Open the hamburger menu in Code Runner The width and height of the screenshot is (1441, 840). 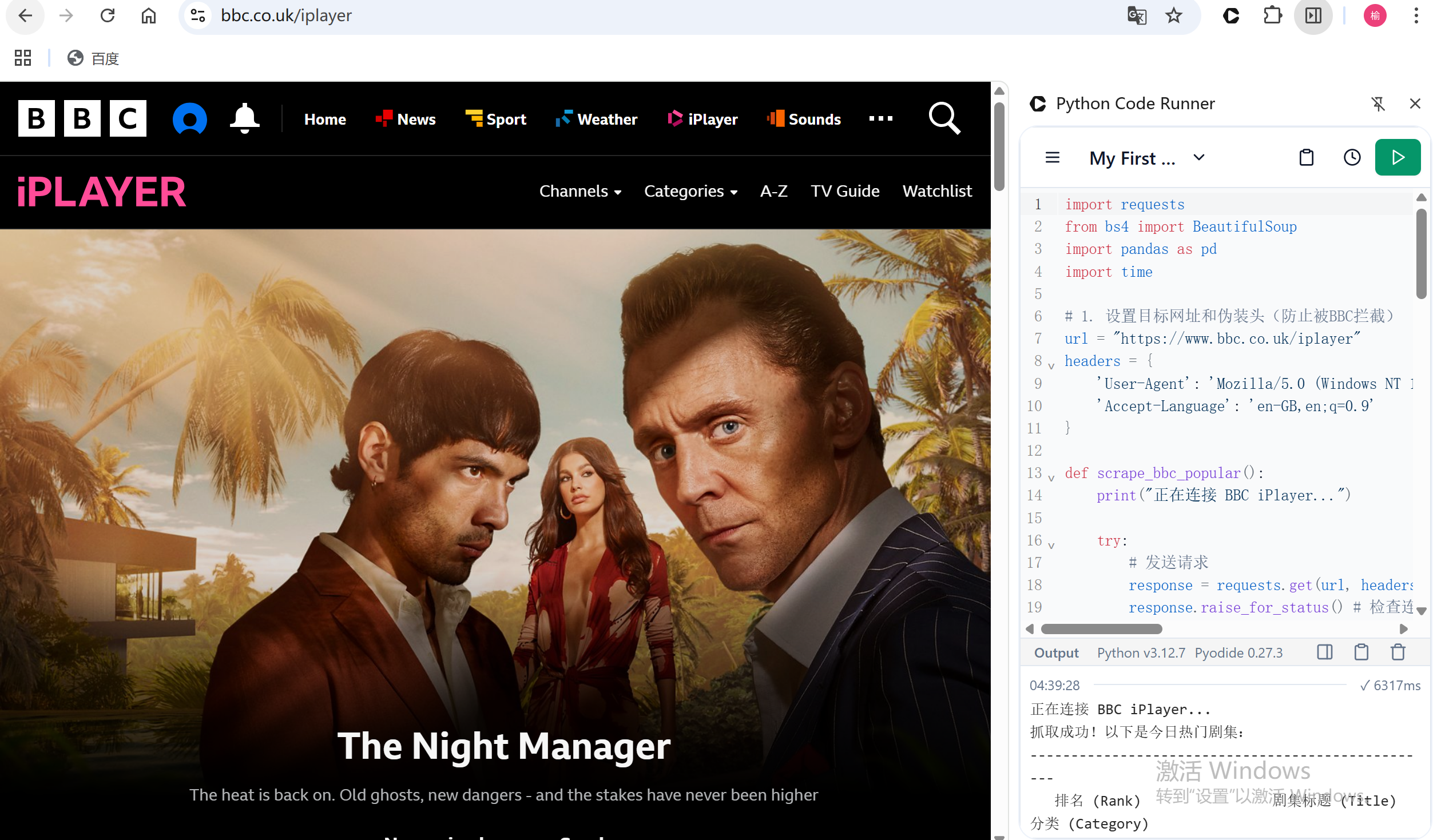[1052, 157]
